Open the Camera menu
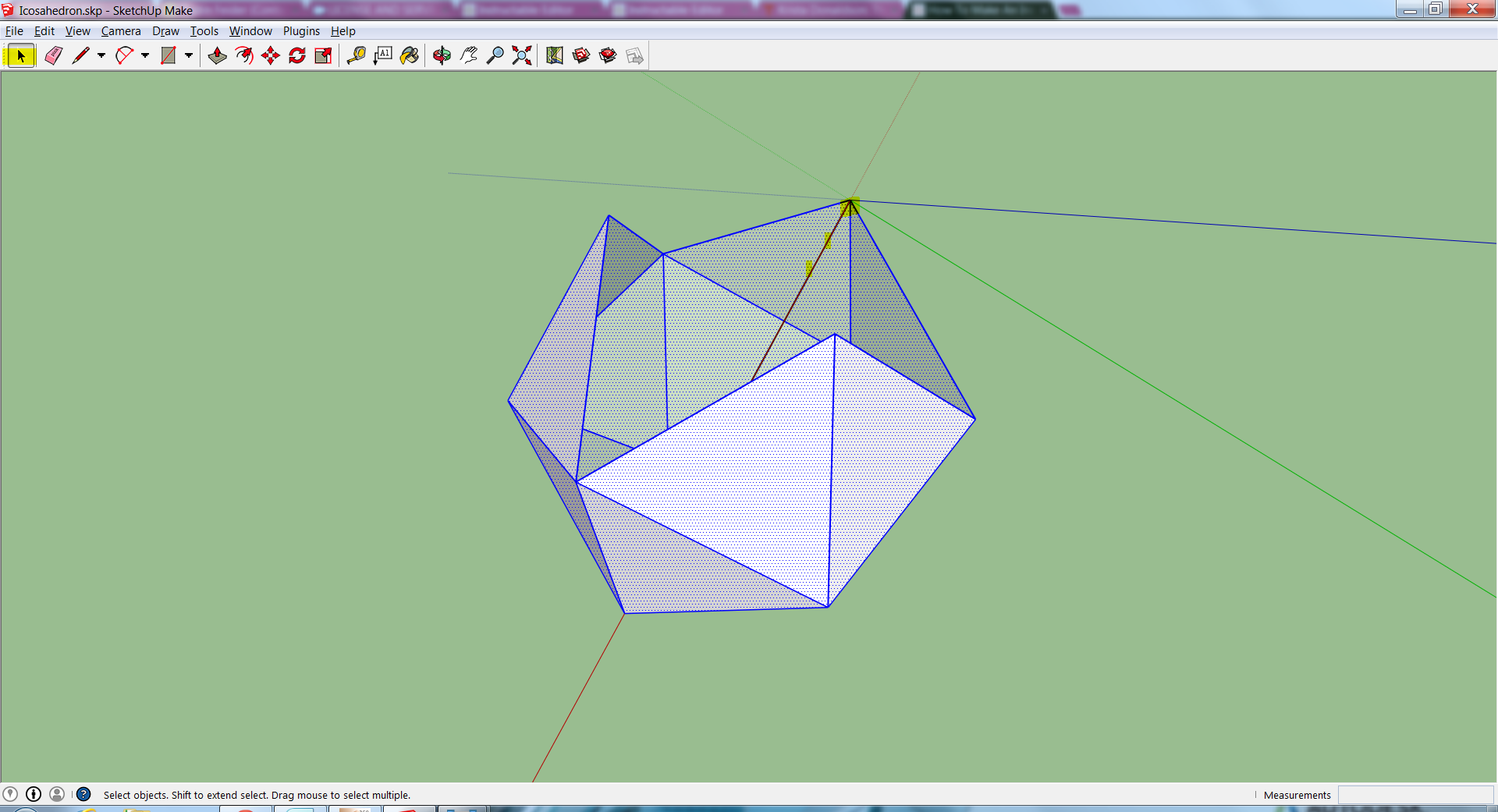1498x812 pixels. tap(121, 31)
